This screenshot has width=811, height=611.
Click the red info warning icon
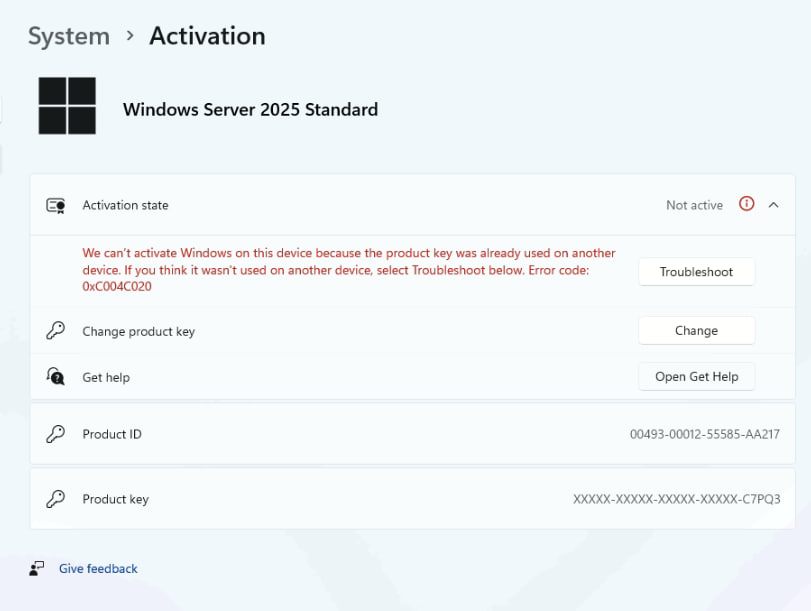point(746,204)
